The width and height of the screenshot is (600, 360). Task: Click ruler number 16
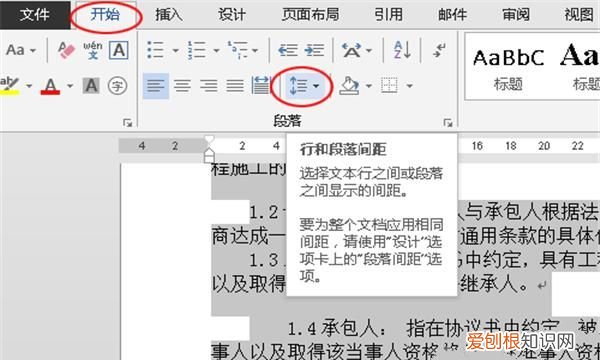477,146
